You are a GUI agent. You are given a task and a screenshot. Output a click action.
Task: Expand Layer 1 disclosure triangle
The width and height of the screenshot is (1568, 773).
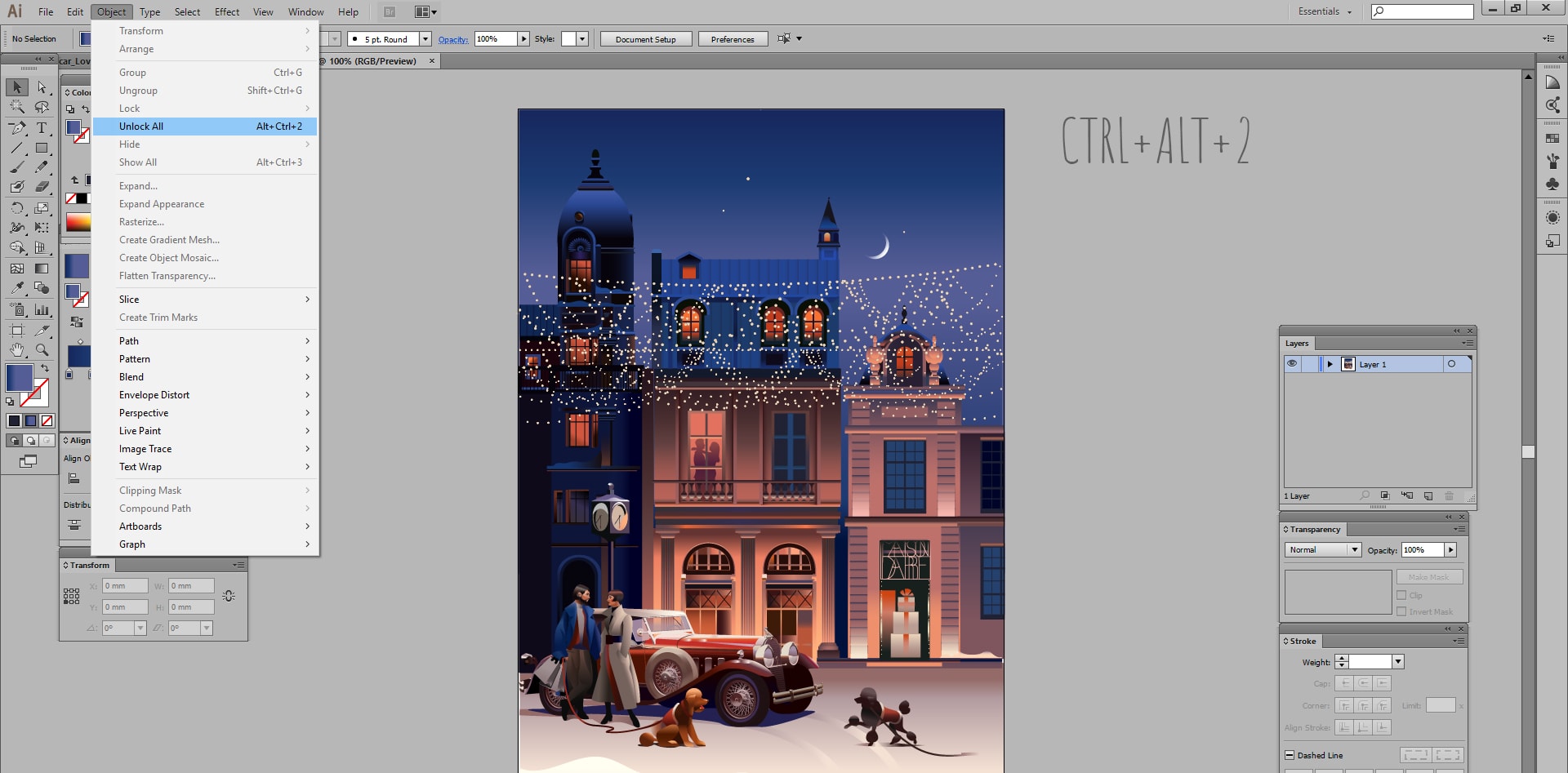[1330, 364]
